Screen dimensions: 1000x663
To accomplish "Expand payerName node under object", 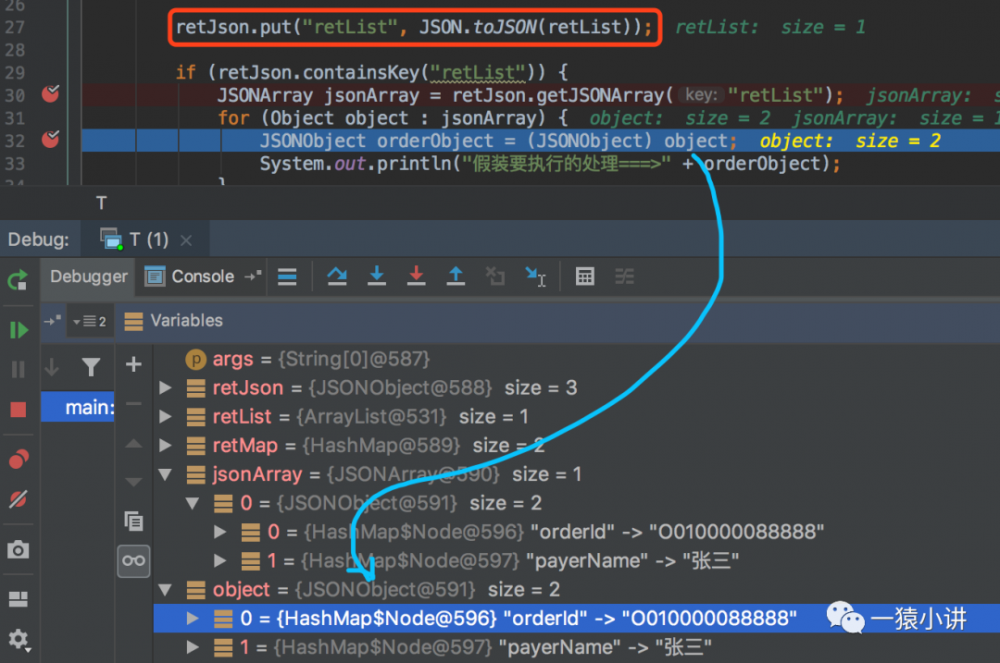I will 193,647.
